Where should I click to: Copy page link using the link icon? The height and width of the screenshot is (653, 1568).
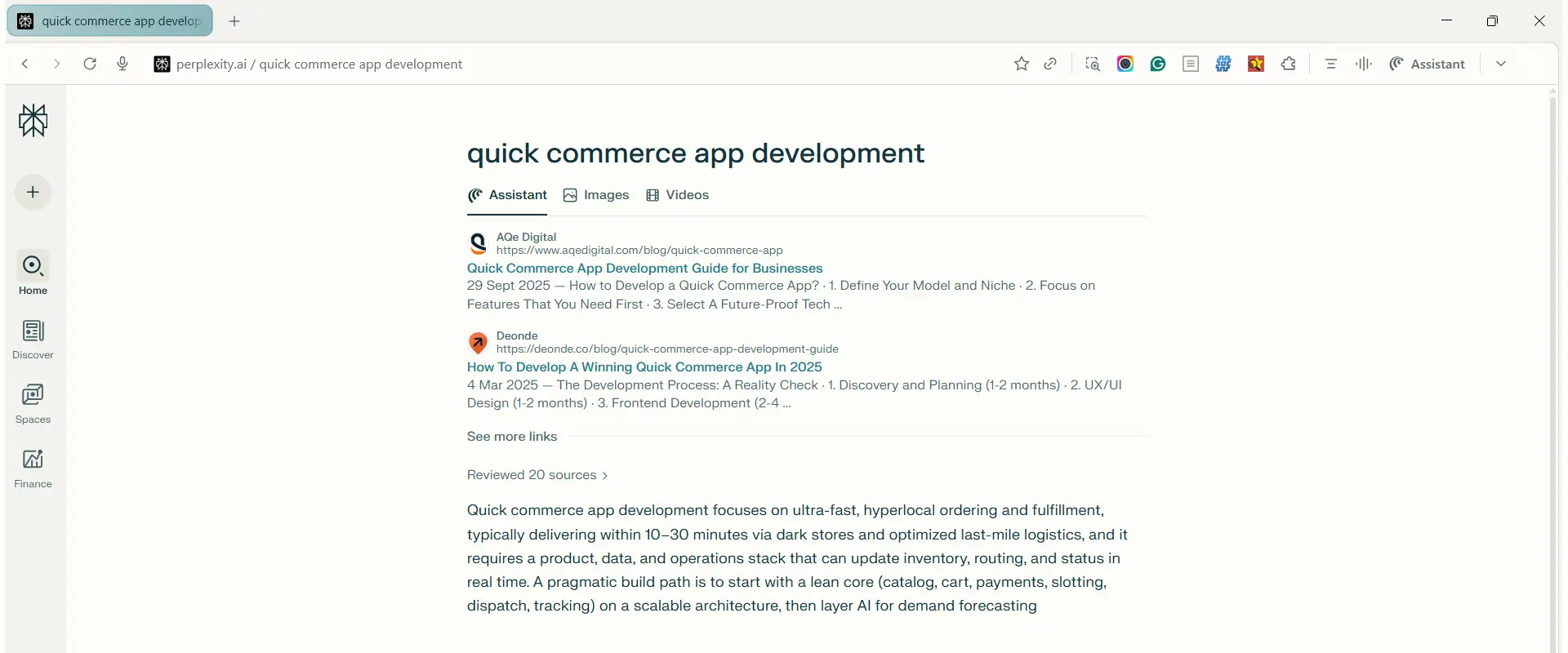1051,64
